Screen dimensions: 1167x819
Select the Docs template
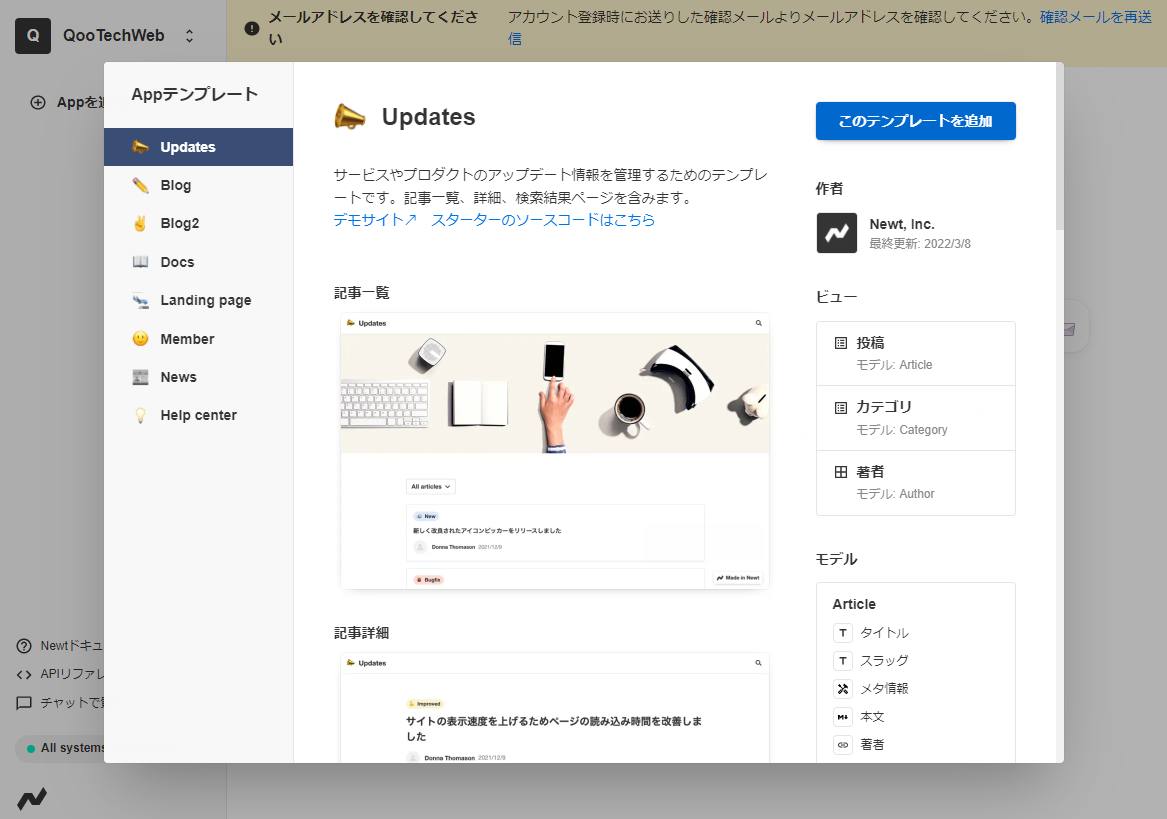point(198,262)
